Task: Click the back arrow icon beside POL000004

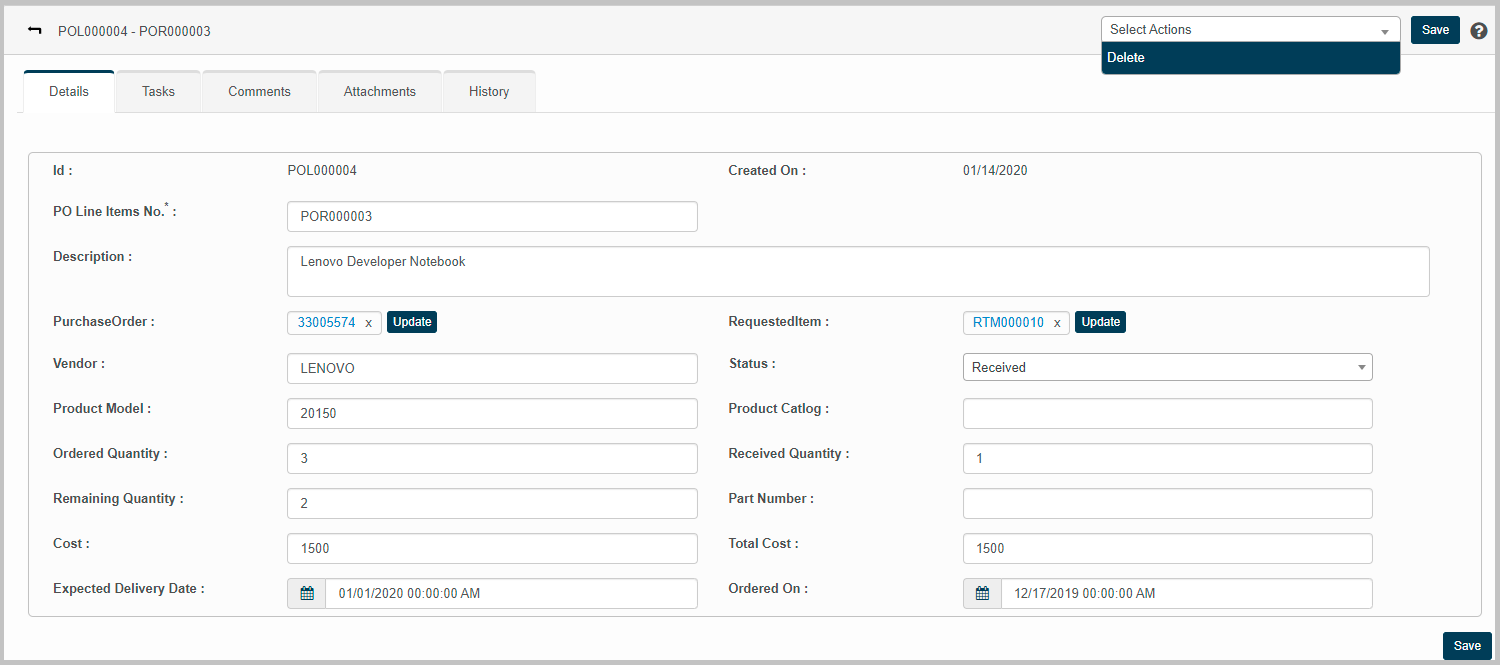Action: (x=35, y=30)
